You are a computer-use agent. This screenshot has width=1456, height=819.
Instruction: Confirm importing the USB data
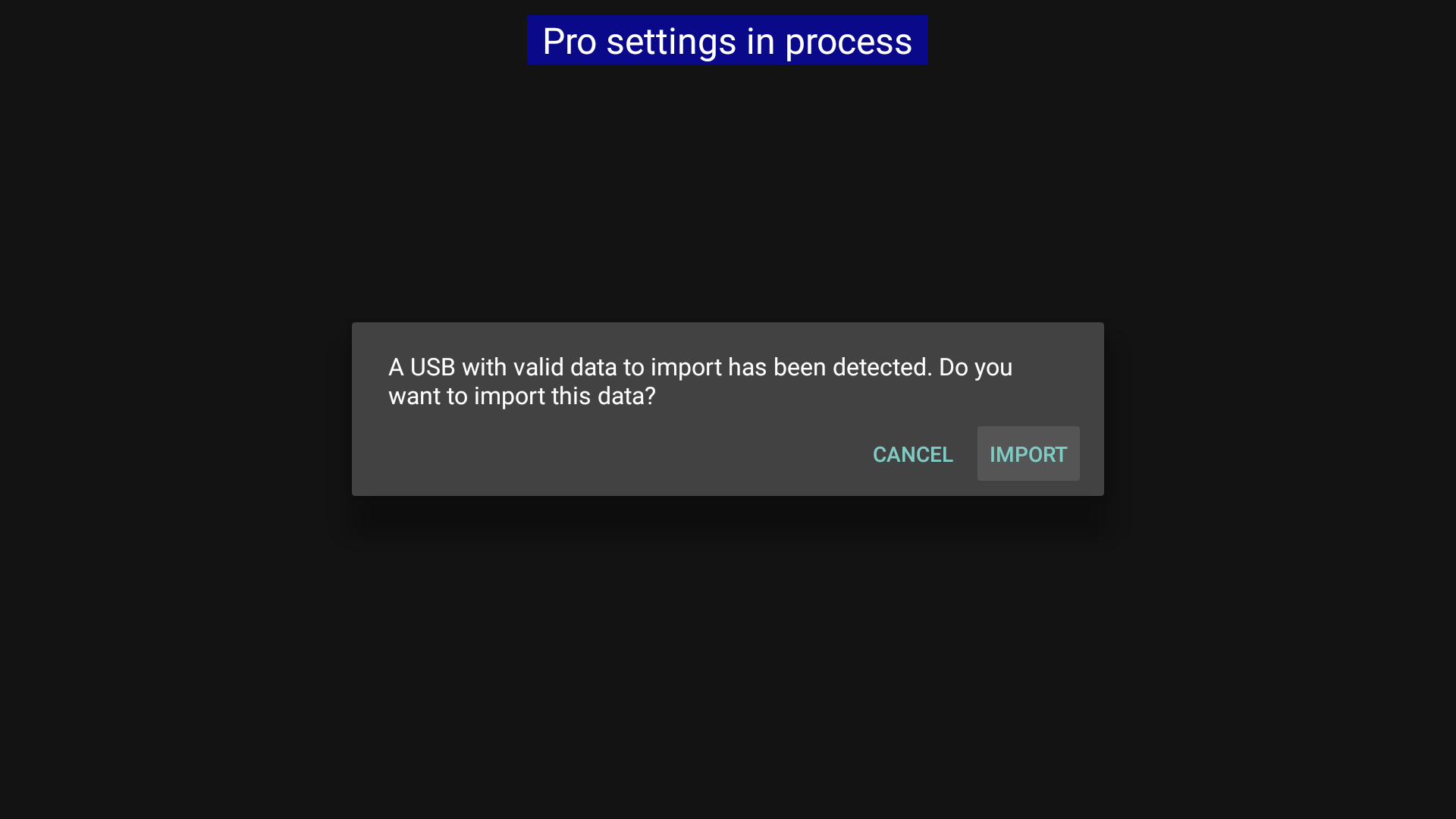(x=1028, y=453)
